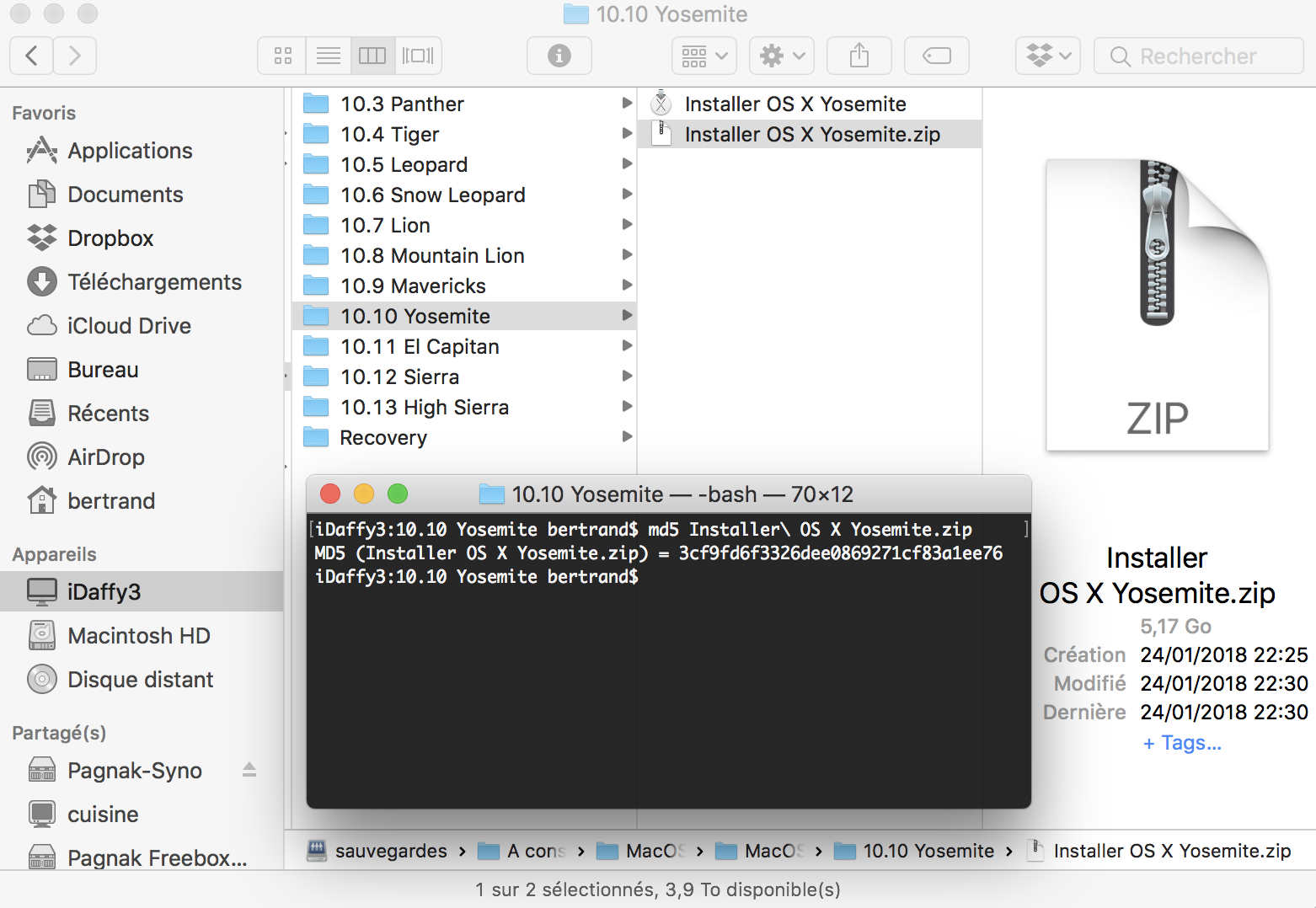Click Installer OS X Yosemite.zip in path bar
This screenshot has width=1316, height=908.
coord(1159,851)
